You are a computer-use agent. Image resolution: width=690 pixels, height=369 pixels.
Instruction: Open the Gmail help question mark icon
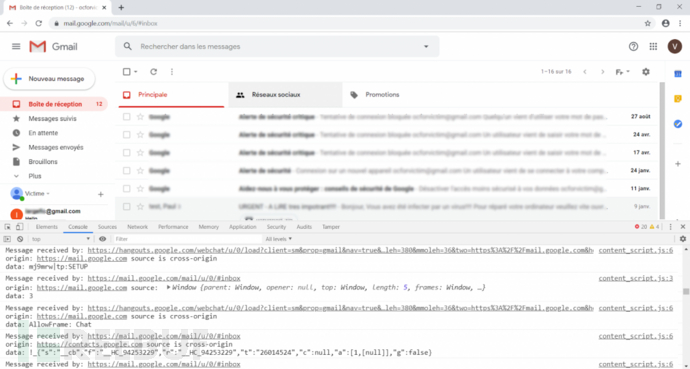click(x=633, y=47)
